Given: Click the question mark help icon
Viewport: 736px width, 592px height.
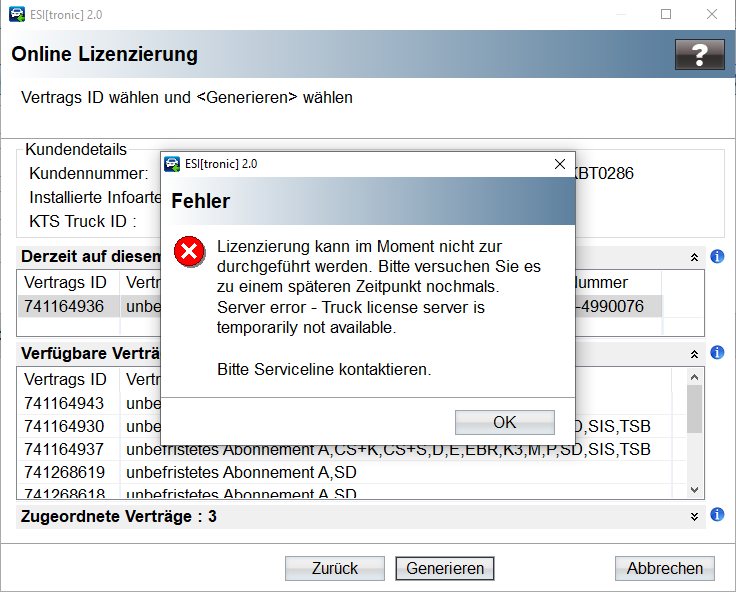Looking at the screenshot, I should [699, 54].
